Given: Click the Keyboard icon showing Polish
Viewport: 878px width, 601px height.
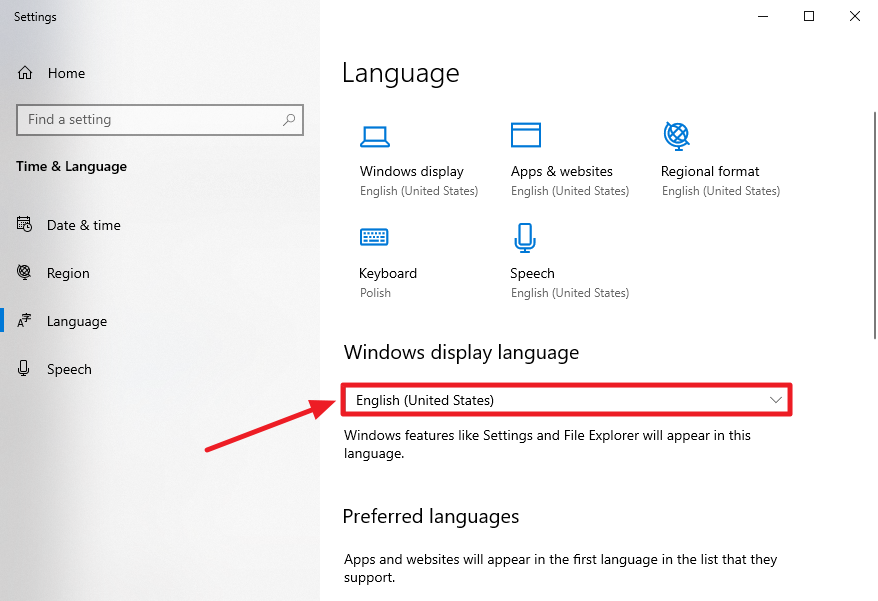Looking at the screenshot, I should 375,237.
